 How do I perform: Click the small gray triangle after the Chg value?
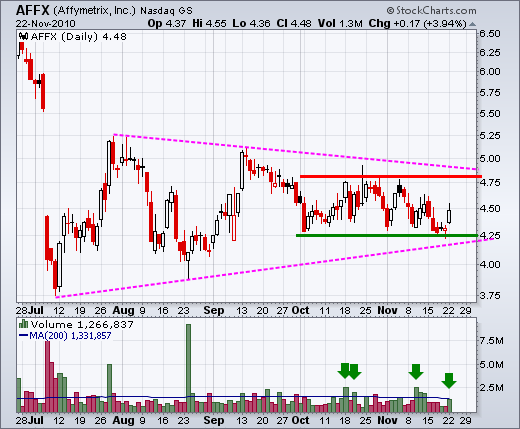(472, 24)
